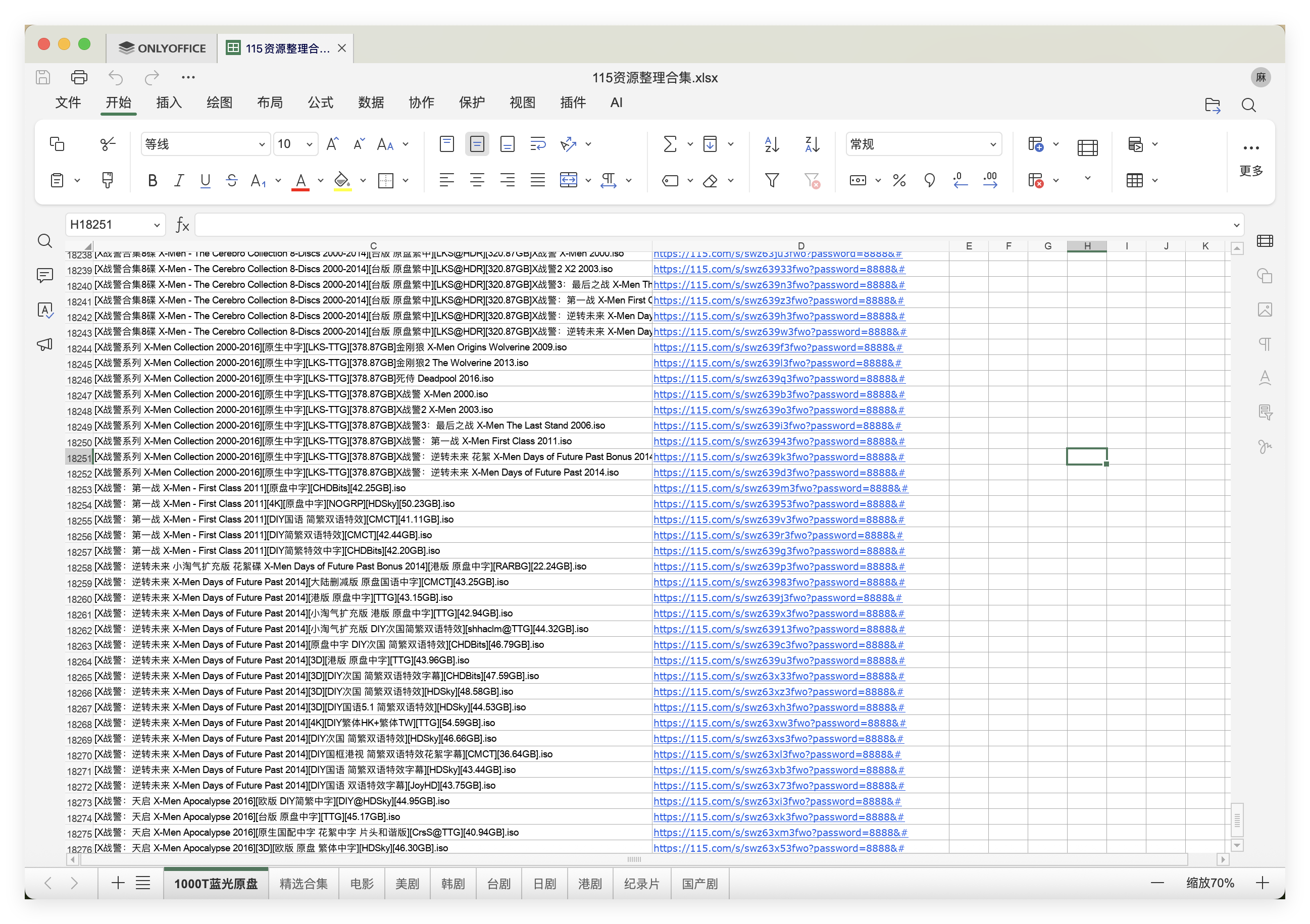Open the 文件 menu

[68, 102]
